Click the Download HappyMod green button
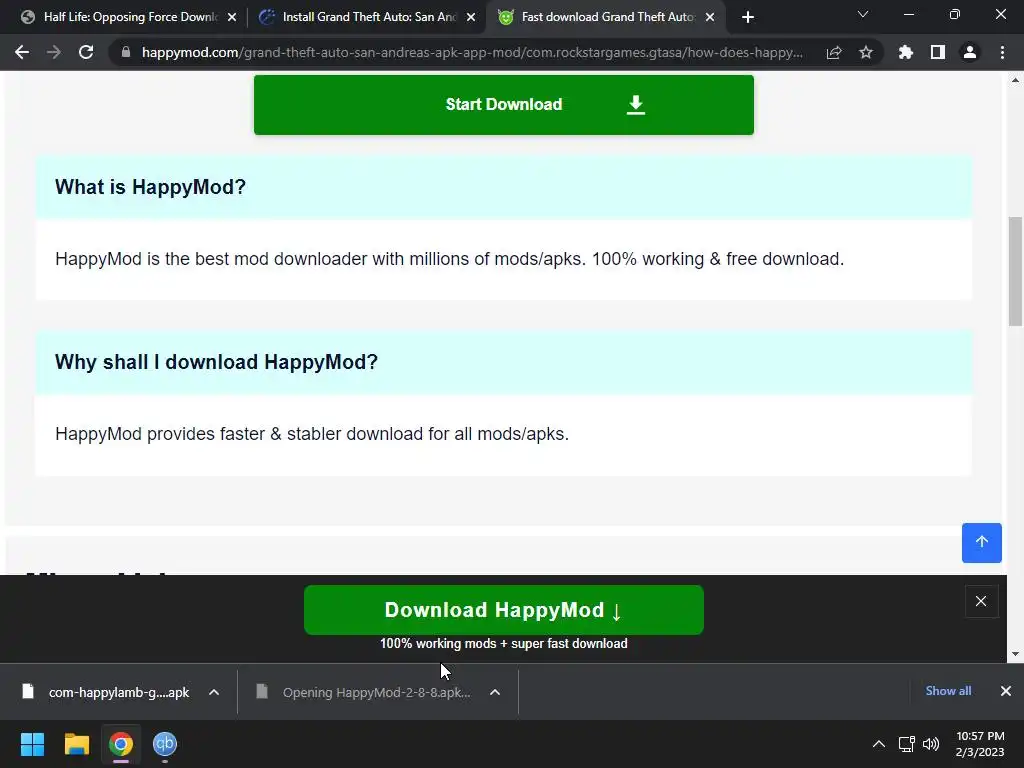Screen dimensions: 1024x768 (504, 610)
